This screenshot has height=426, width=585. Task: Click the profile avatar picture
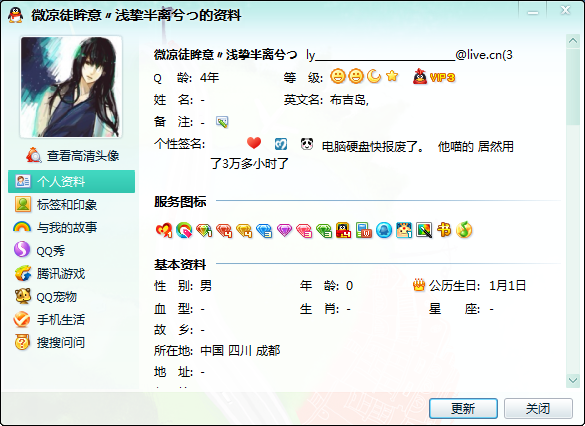(71, 87)
